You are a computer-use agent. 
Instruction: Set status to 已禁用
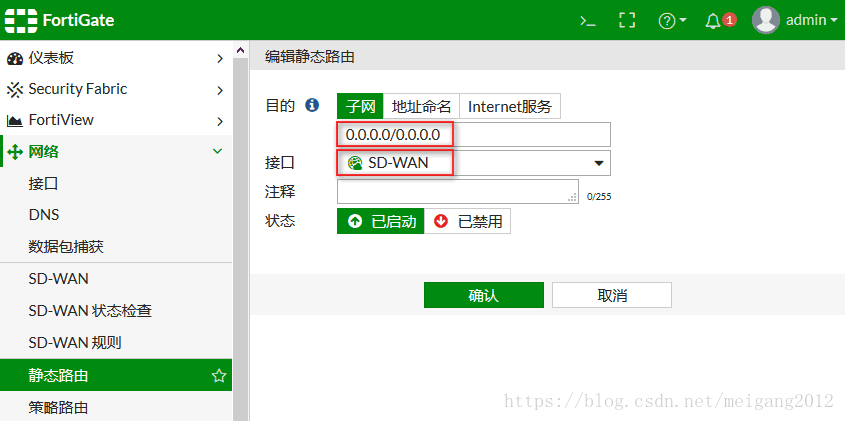467,222
